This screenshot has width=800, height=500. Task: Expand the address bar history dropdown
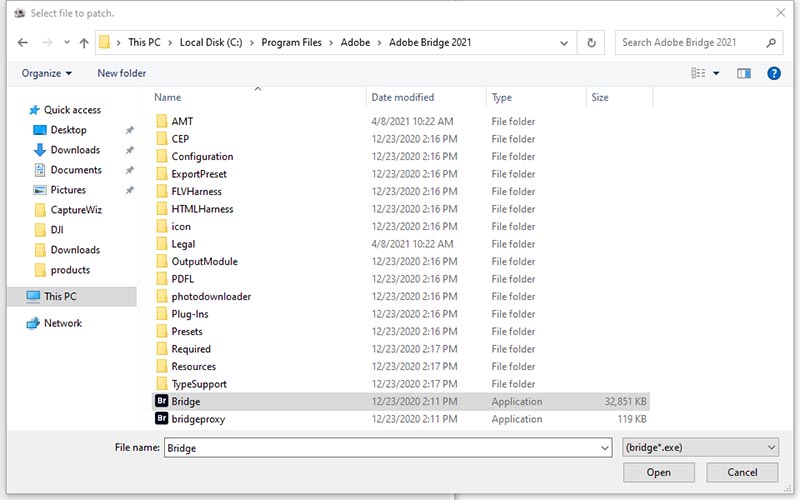[564, 43]
